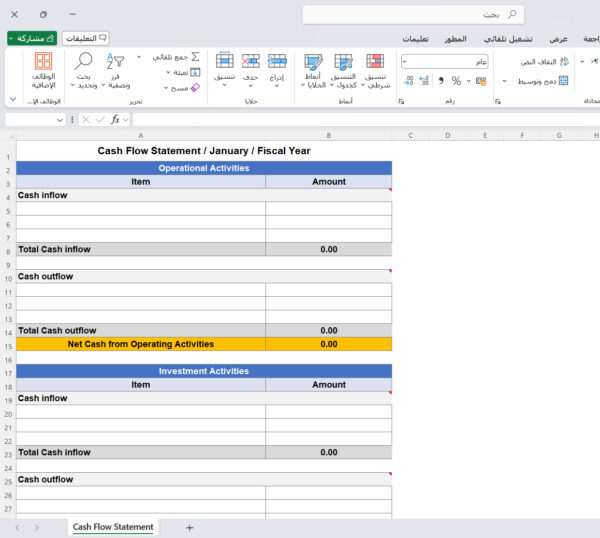This screenshot has width=600, height=538.
Task: Click the insert function fx icon
Action: (115, 119)
